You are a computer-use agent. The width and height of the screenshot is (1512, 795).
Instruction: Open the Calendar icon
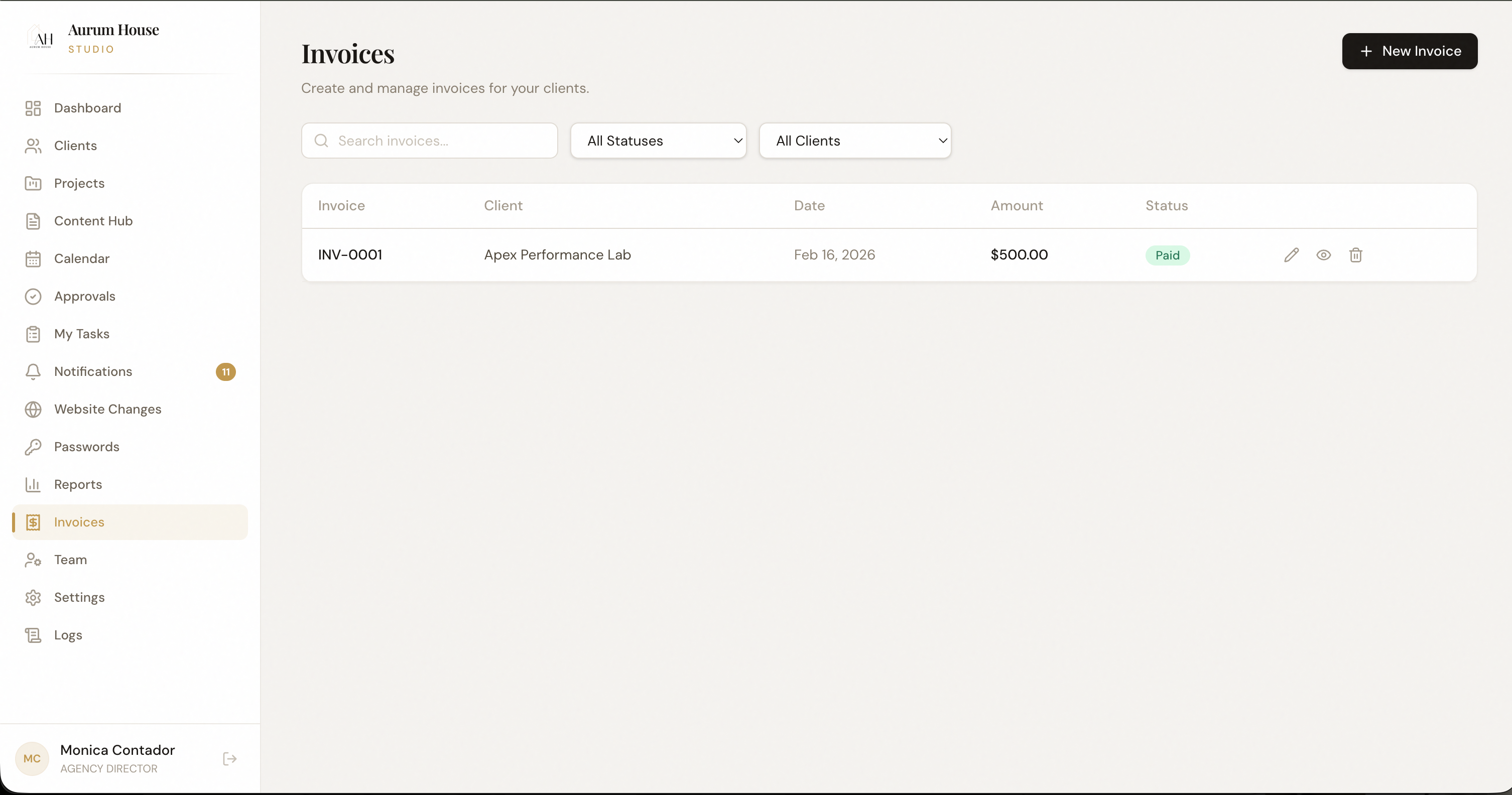(x=34, y=258)
